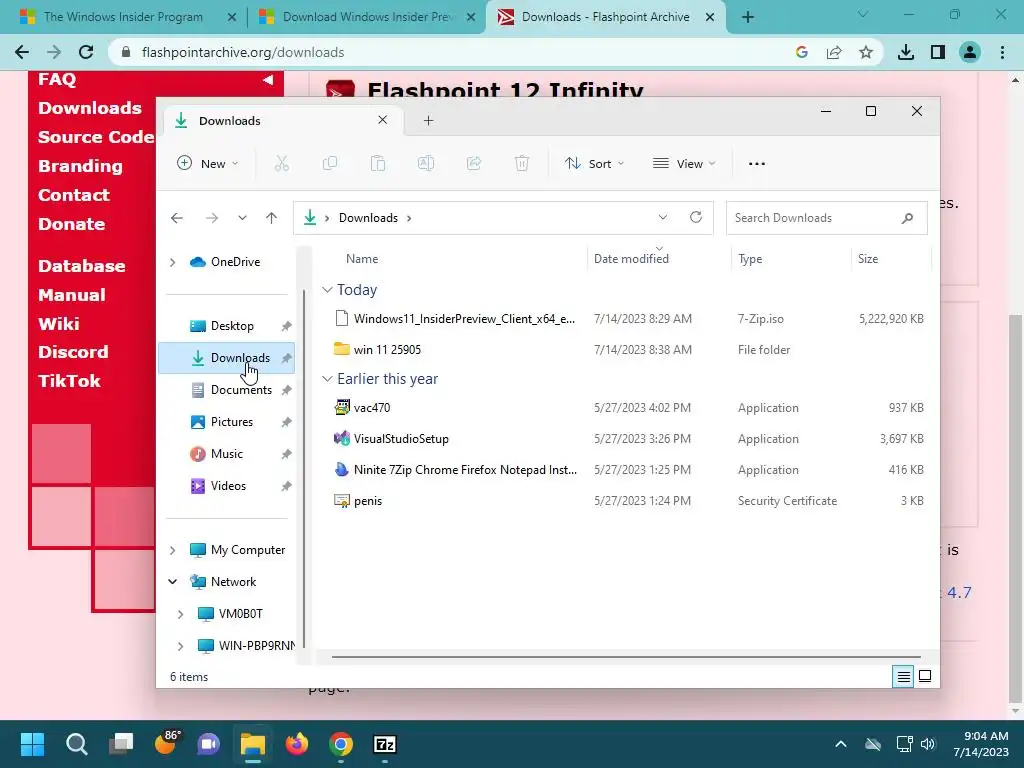
Task: Expand My Computer in navigation pane
Action: [x=172, y=551]
